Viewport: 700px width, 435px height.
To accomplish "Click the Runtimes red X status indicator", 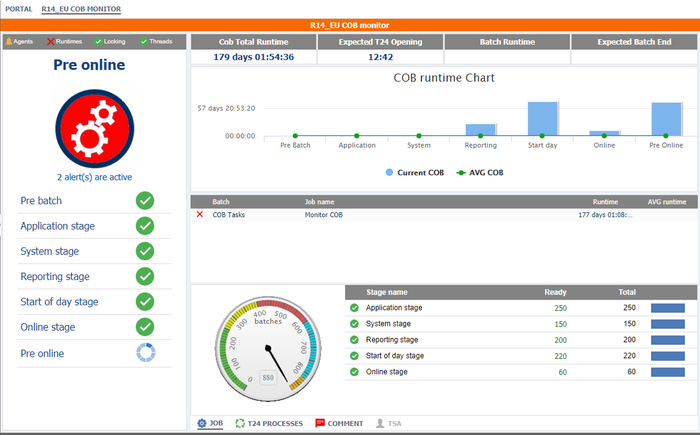I will point(51,42).
